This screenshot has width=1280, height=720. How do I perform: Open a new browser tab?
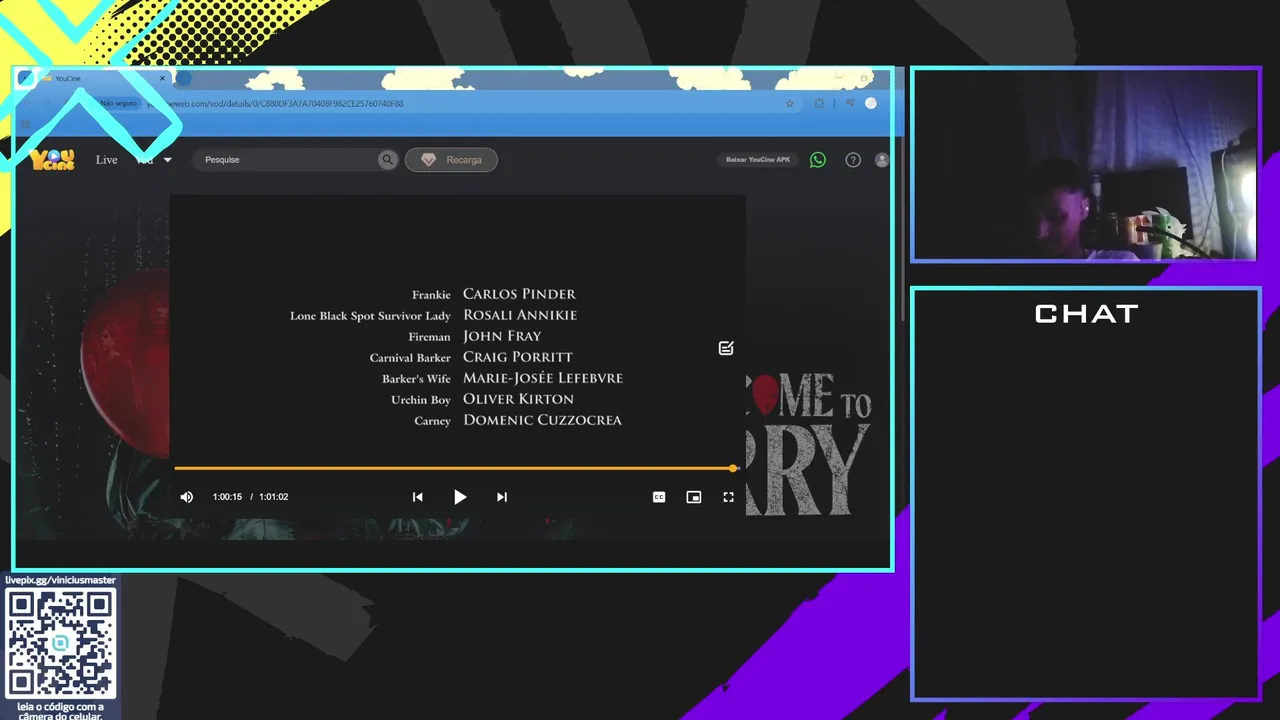pos(184,78)
